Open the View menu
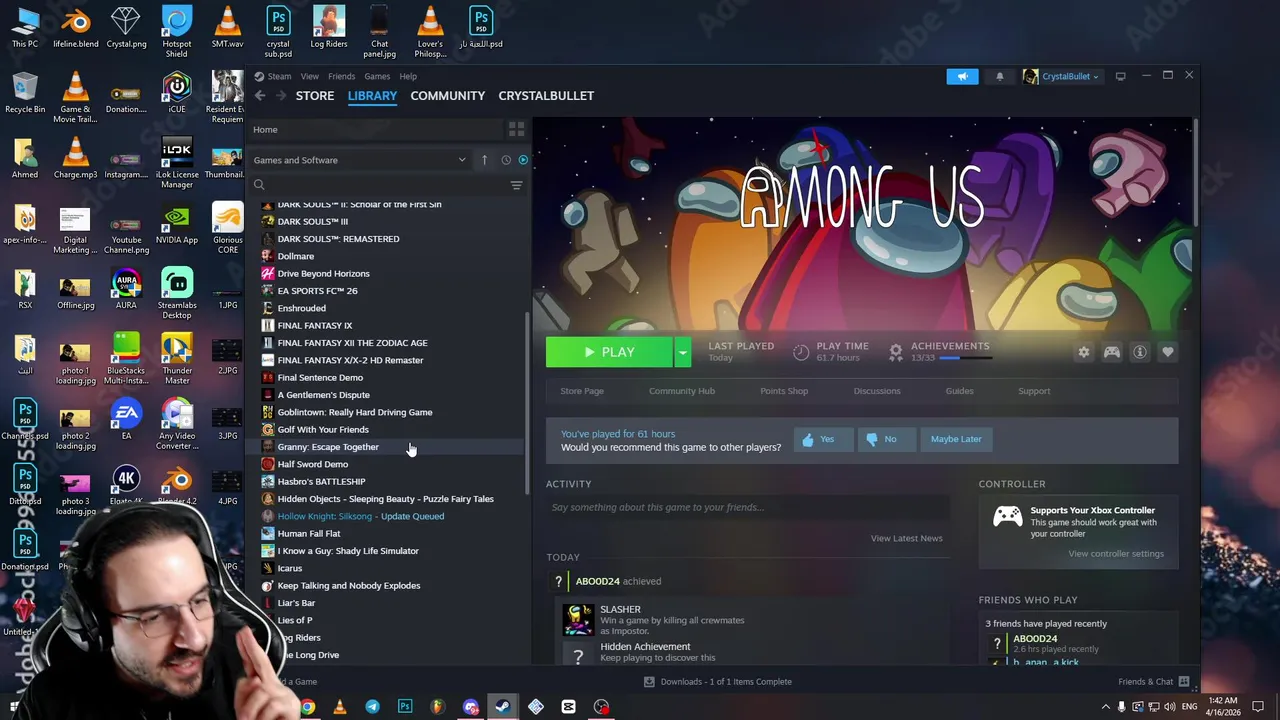This screenshot has width=1280, height=720. coord(310,76)
